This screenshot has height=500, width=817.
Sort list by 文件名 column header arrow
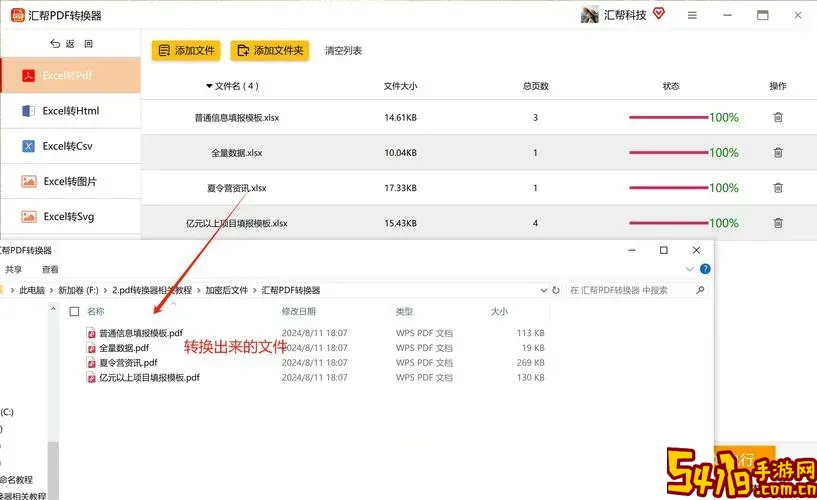click(209, 86)
